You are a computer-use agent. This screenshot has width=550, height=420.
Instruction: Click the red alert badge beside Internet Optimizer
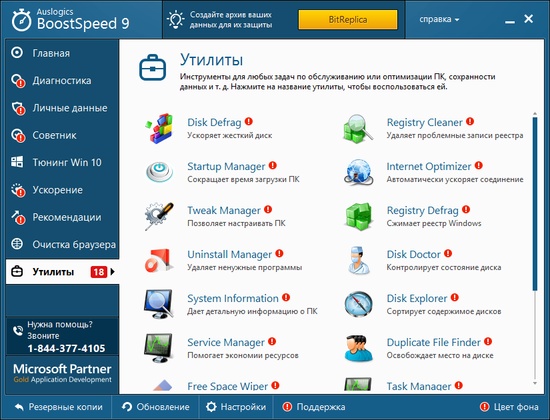pyautogui.click(x=478, y=165)
